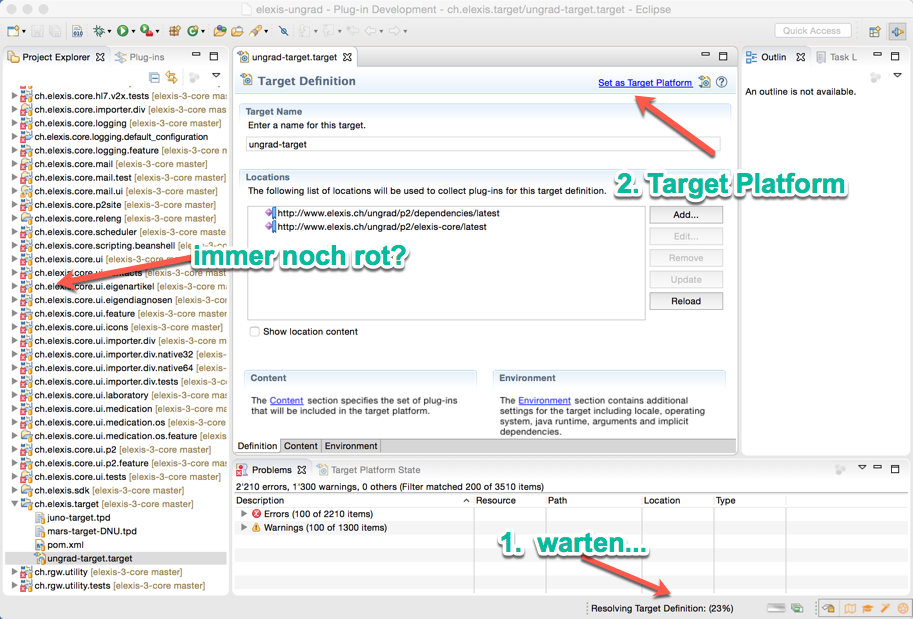Viewport: 913px width, 619px height.
Task: Select the Definition editor tab
Action: tap(257, 446)
